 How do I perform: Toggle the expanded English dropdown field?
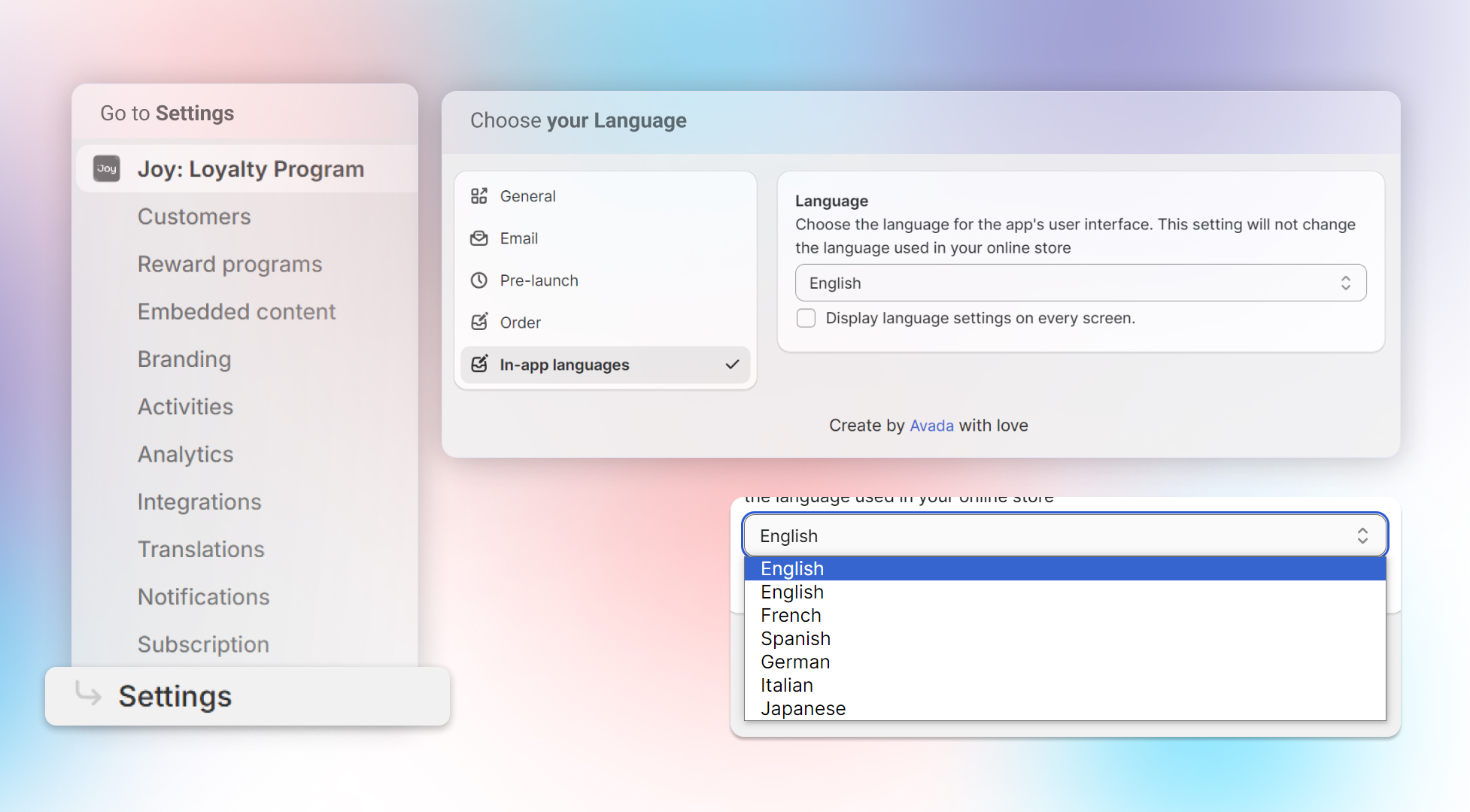pos(1064,535)
